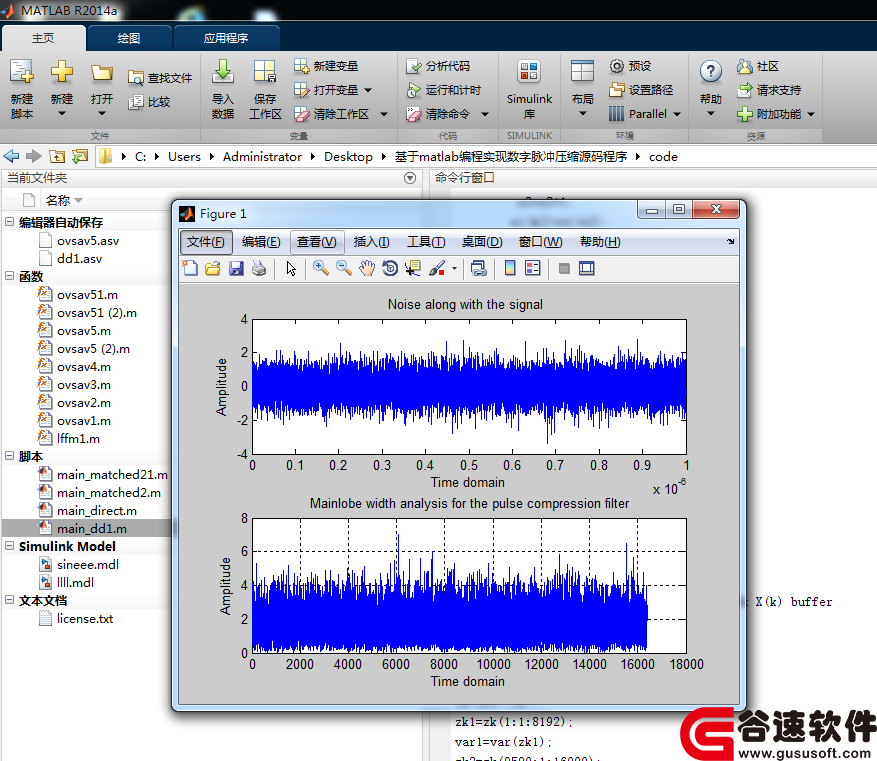Screen dimensions: 877x761
Task: Select the Data Cursor tool in Figure 1
Action: (413, 268)
